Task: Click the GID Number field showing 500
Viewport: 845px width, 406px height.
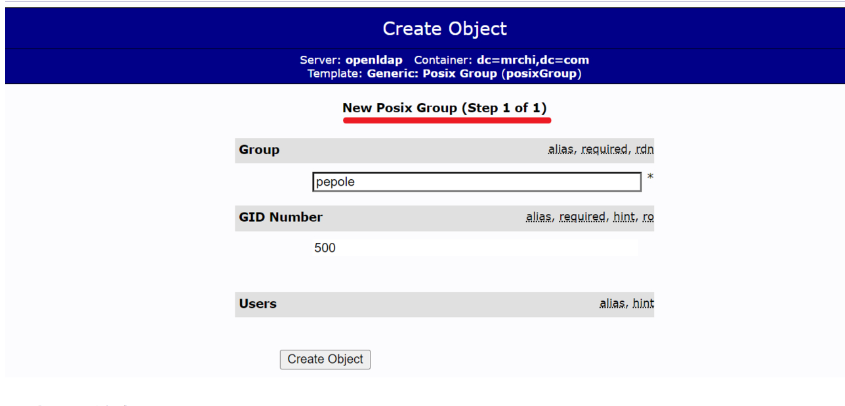Action: (x=476, y=248)
